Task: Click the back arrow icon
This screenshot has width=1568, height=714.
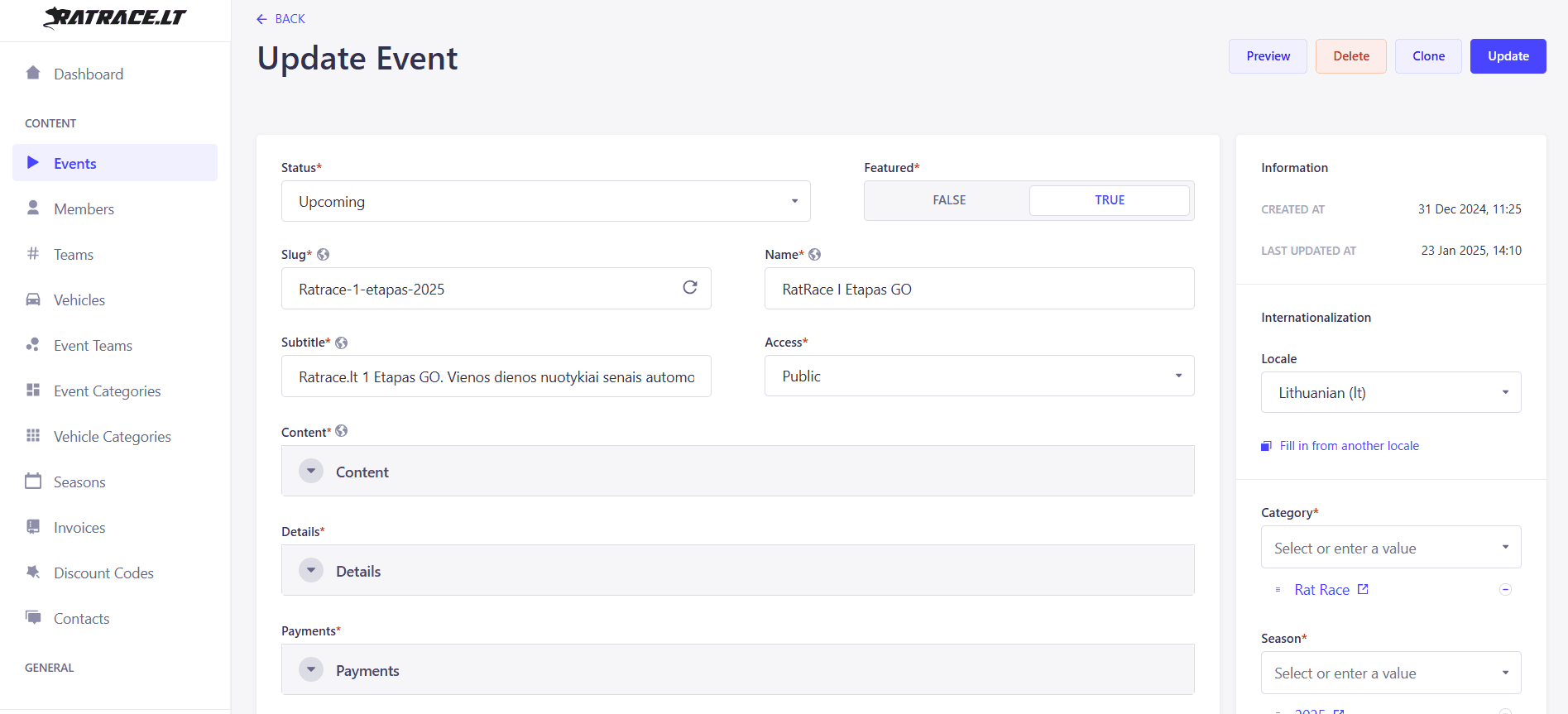Action: tap(262, 19)
